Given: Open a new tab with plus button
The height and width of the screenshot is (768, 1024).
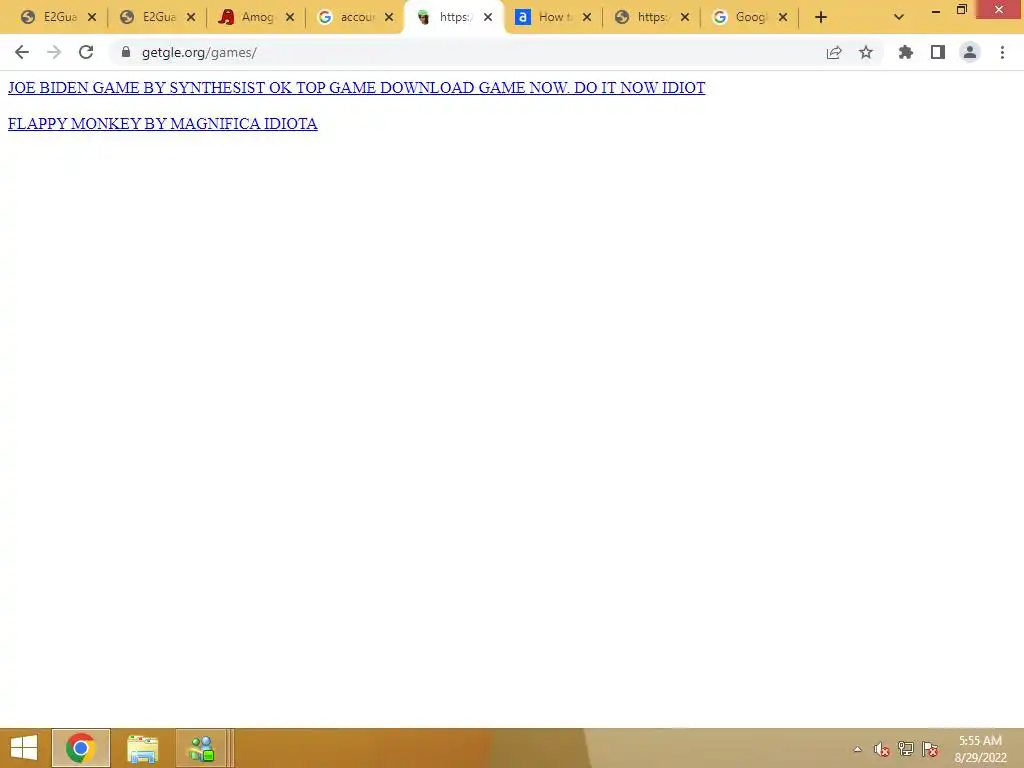Looking at the screenshot, I should pos(821,18).
